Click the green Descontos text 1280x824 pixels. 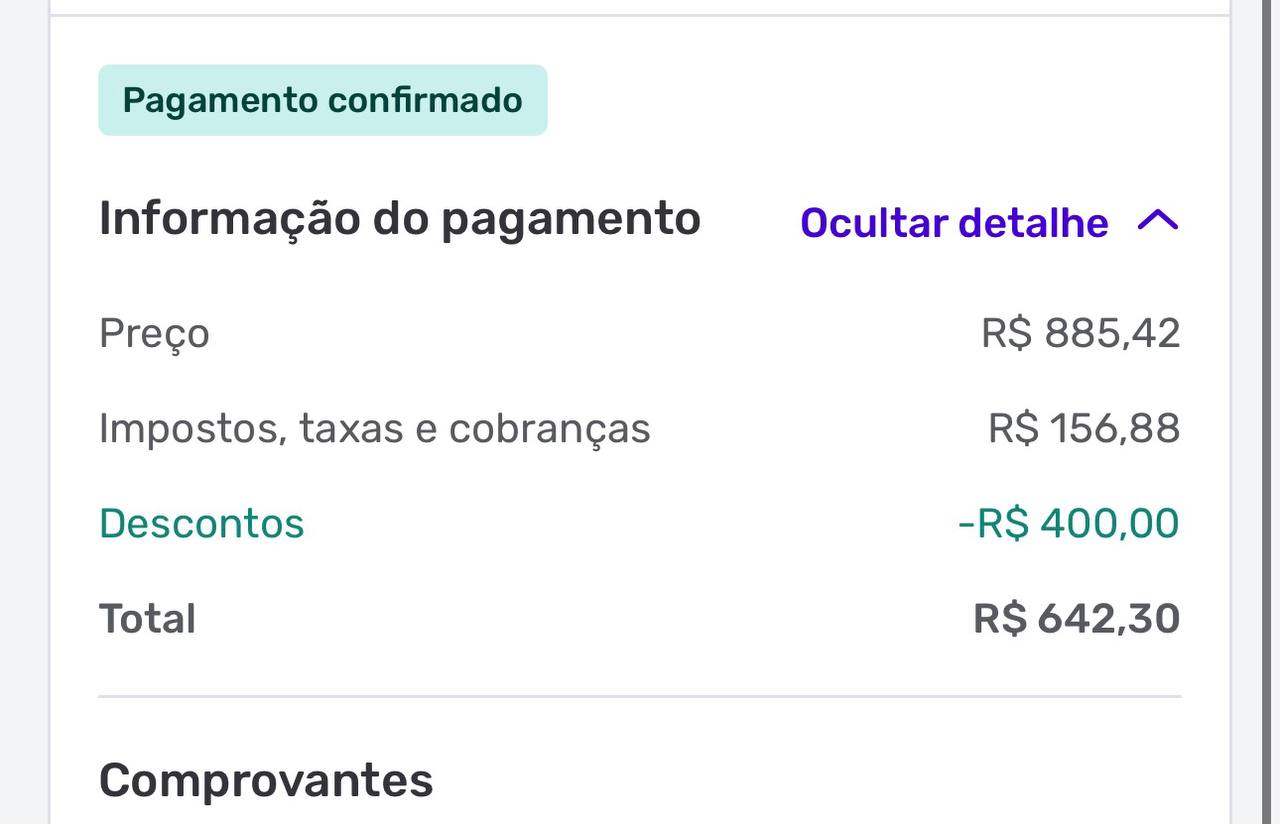(202, 522)
